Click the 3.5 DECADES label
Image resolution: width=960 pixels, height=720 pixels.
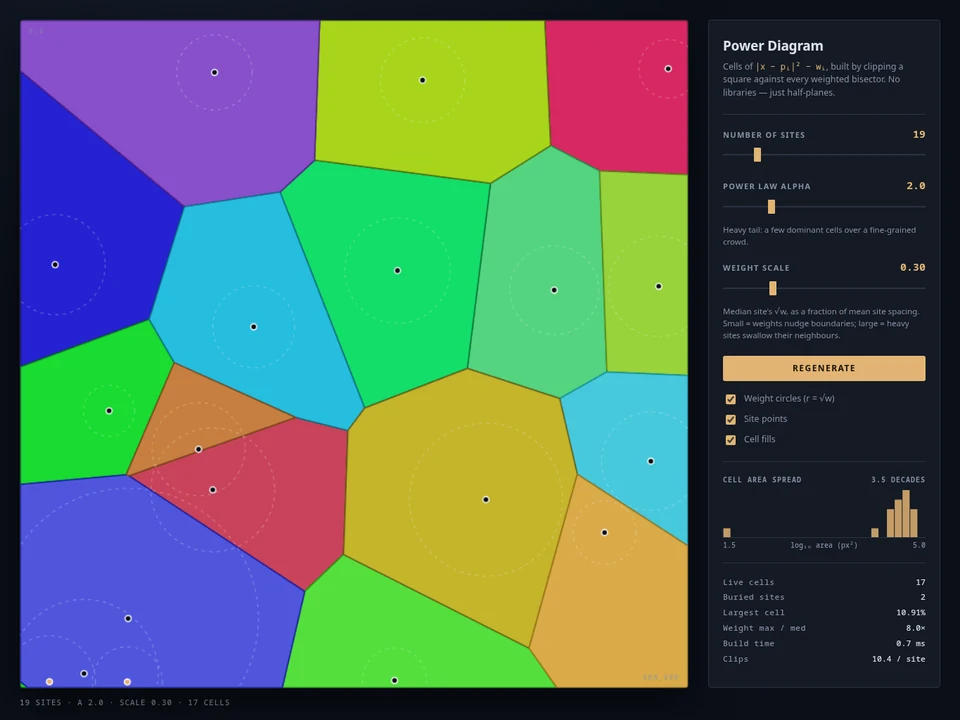(x=898, y=479)
